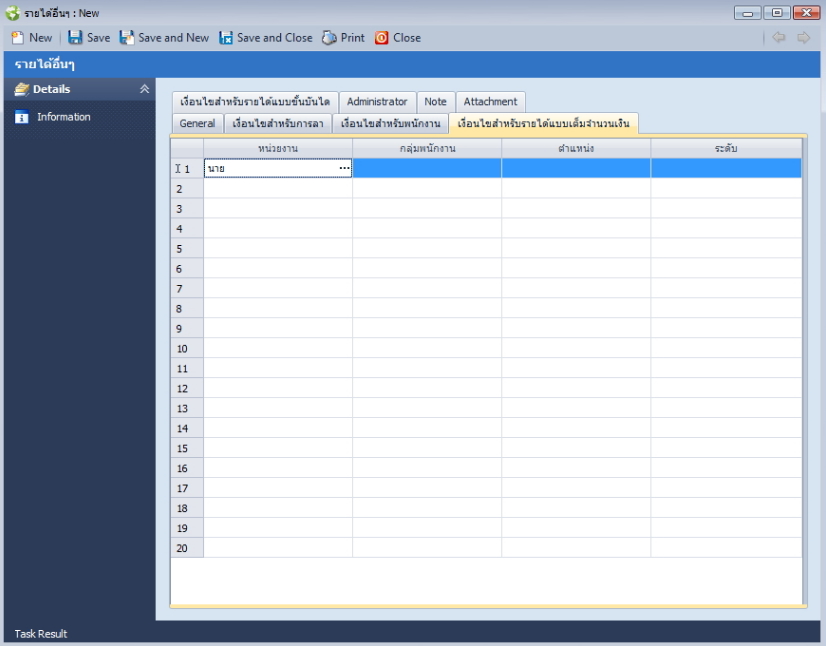Viewport: 826px width, 646px height.
Task: Open the Attachment tab
Action: [490, 102]
